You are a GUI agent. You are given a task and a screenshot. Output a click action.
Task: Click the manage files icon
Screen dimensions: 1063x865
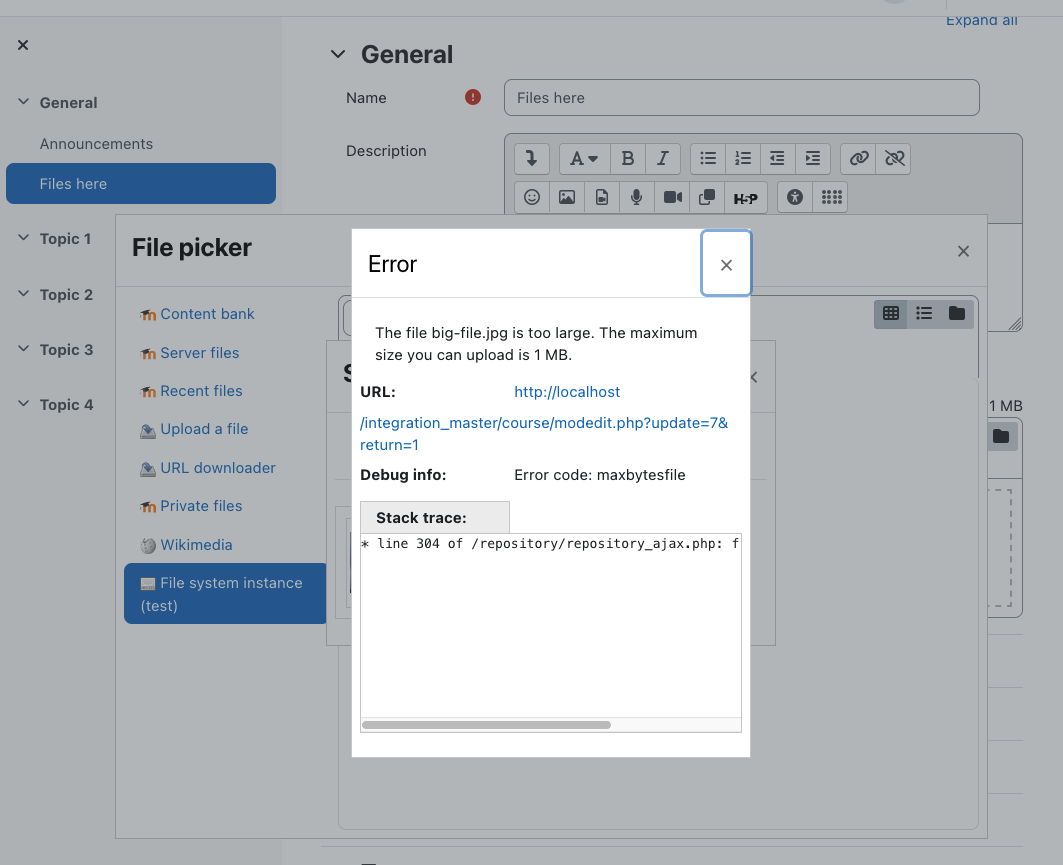707,197
